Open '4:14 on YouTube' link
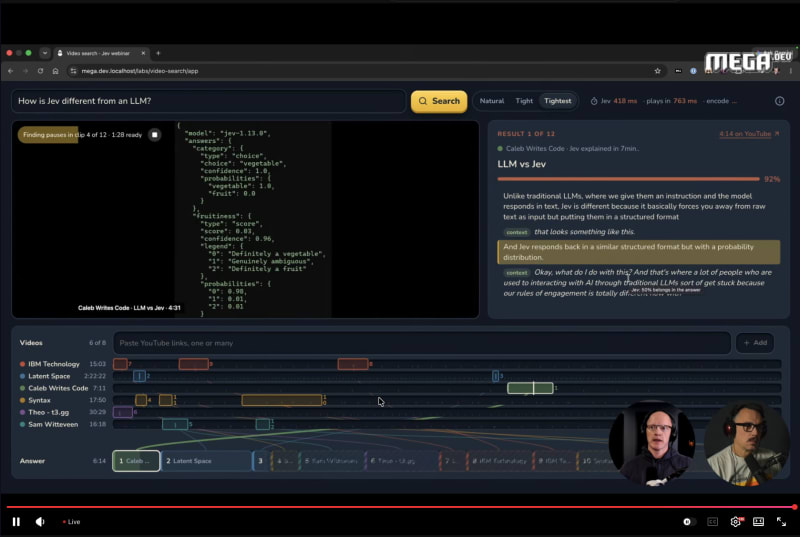The width and height of the screenshot is (800, 537). click(749, 134)
